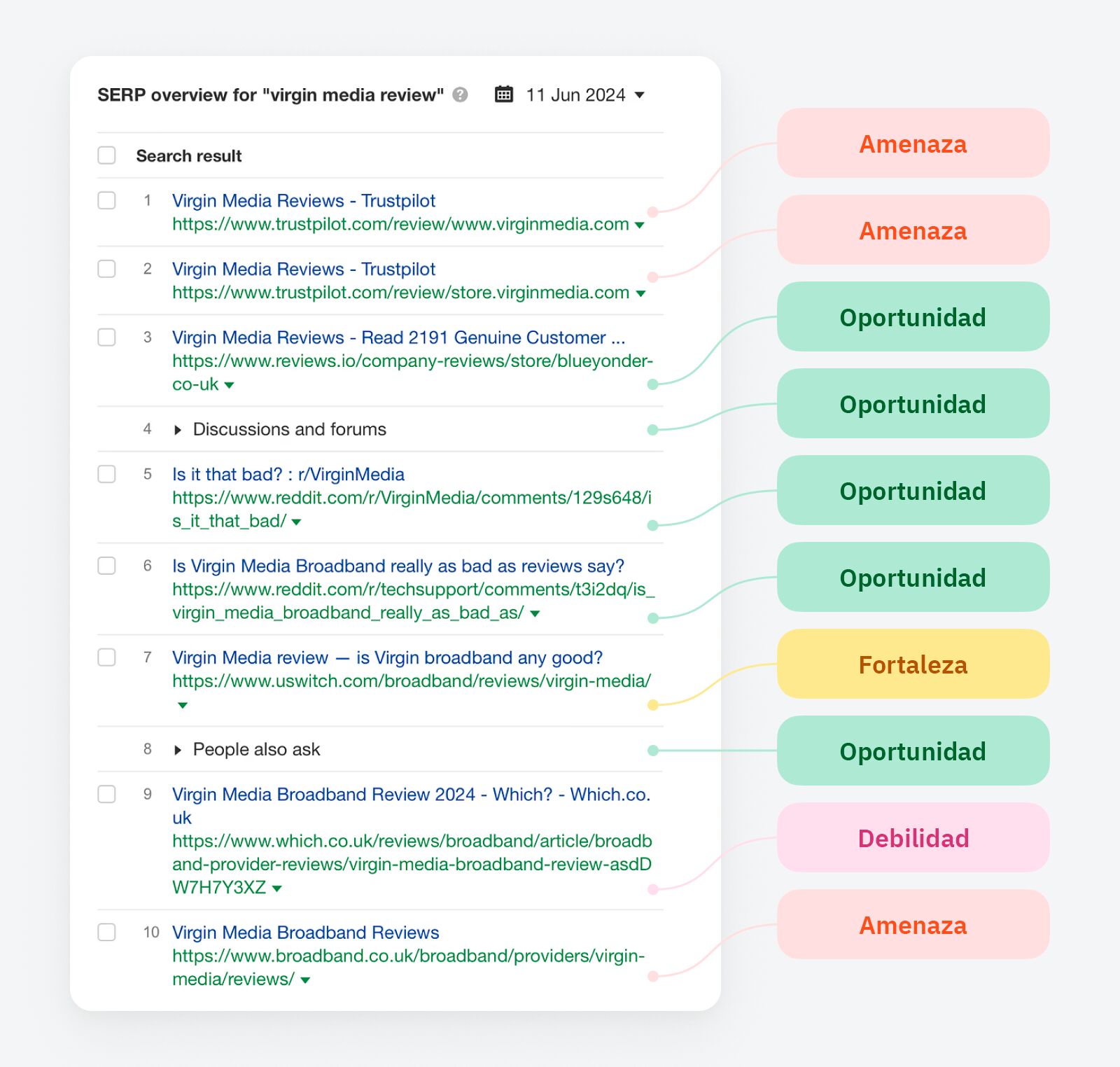
Task: Open the 'Virgin Media Broadband Review 2024 - Which?' link
Action: tap(412, 795)
